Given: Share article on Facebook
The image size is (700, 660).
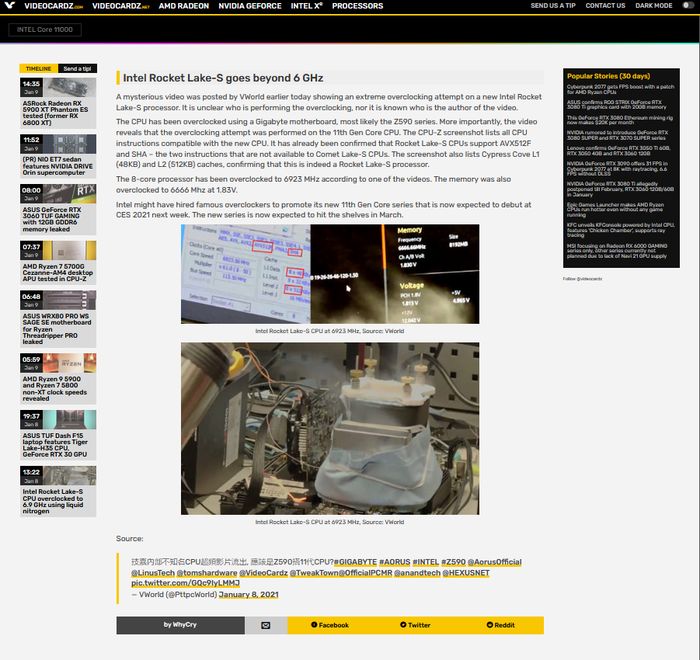Looking at the screenshot, I should (330, 625).
